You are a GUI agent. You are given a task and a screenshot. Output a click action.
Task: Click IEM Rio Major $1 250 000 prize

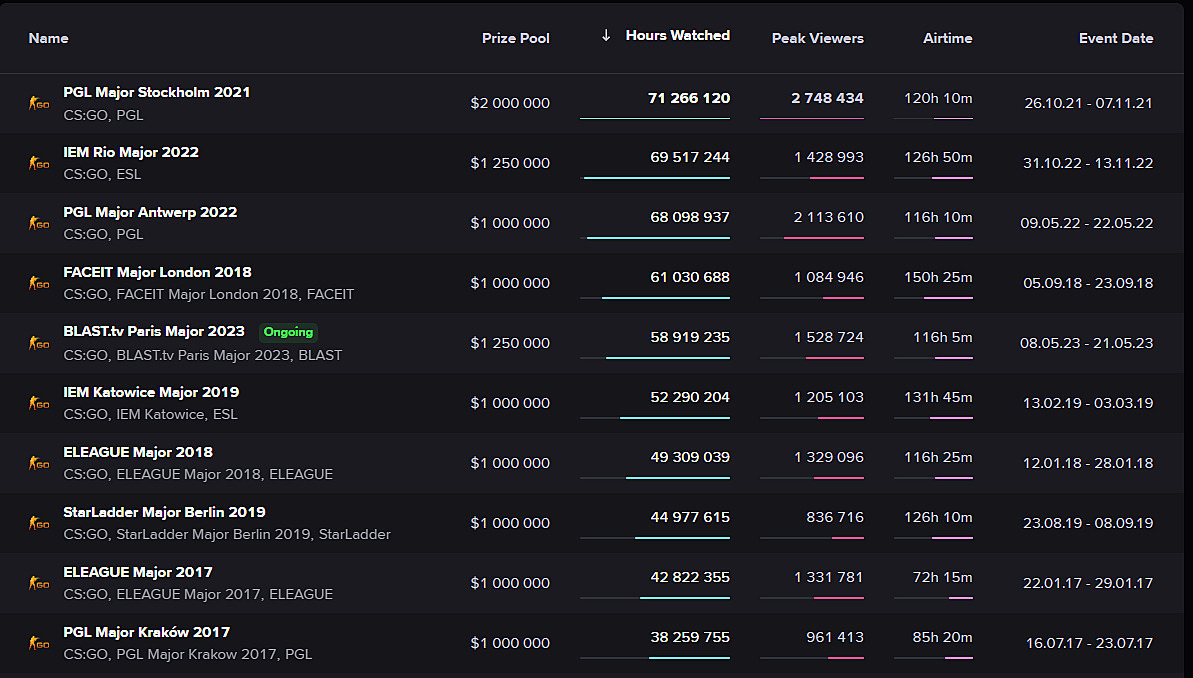pyautogui.click(x=510, y=163)
